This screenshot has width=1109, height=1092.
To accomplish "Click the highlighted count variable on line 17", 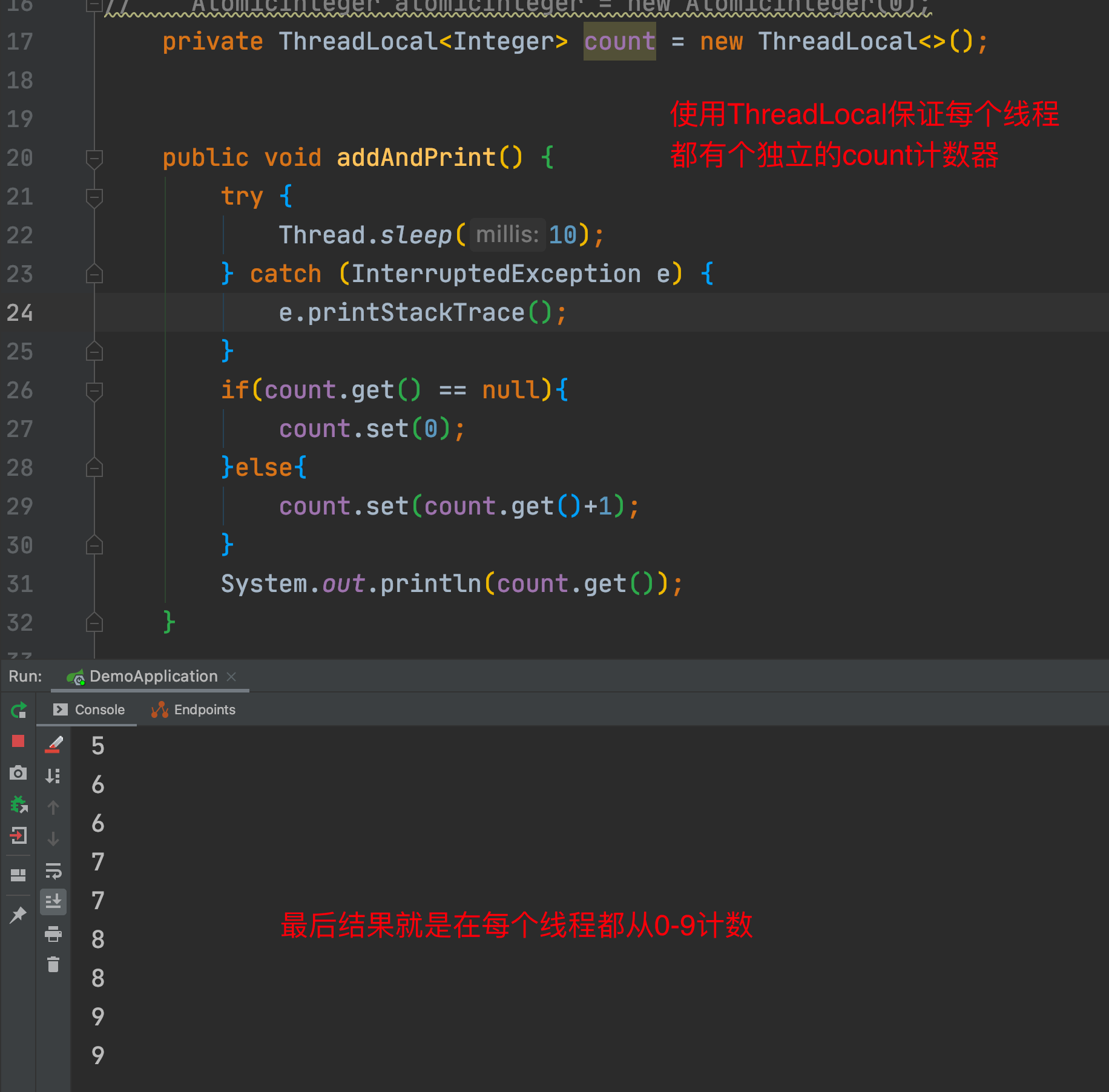I will [x=619, y=41].
